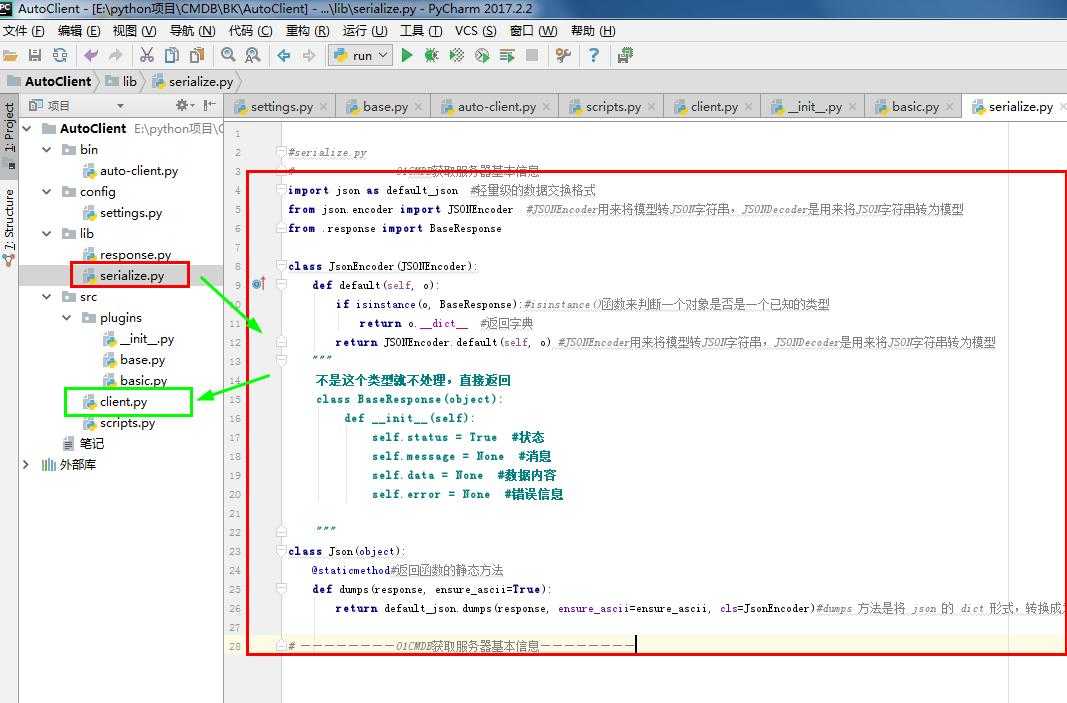
Task: Click the Paste toolbar icon
Action: point(197,56)
